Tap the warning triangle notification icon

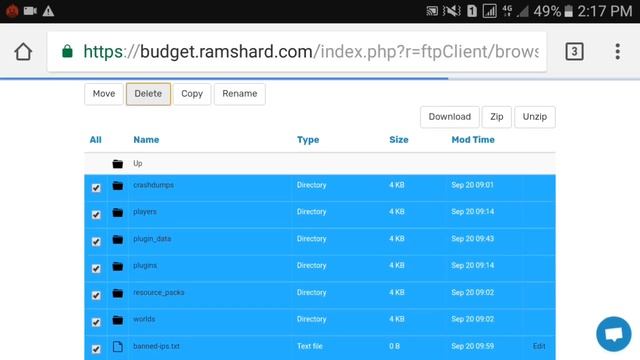[48, 11]
